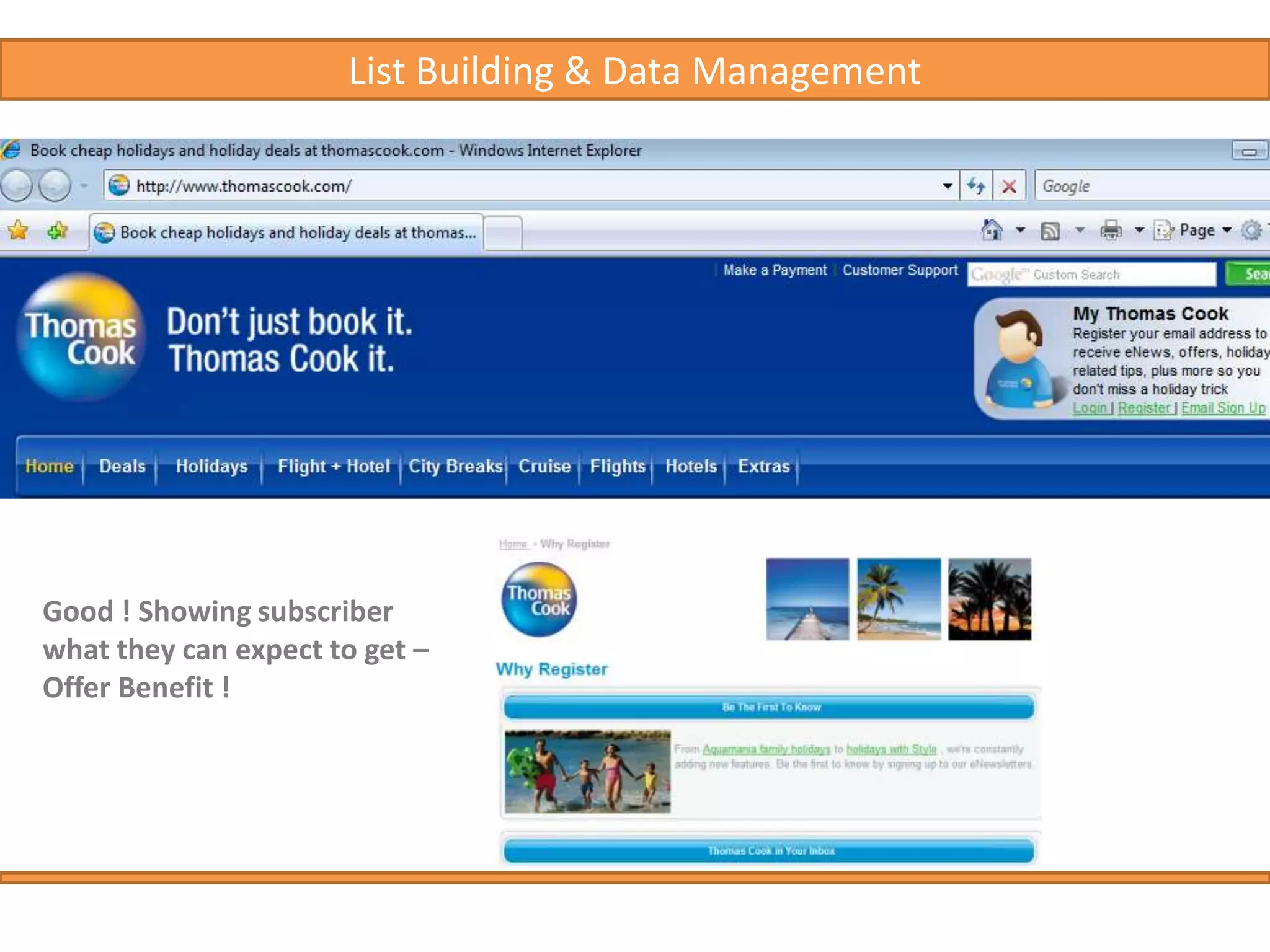Screen dimensions: 1270x952
Task: Click the Email Sign Up link
Action: (x=1223, y=408)
